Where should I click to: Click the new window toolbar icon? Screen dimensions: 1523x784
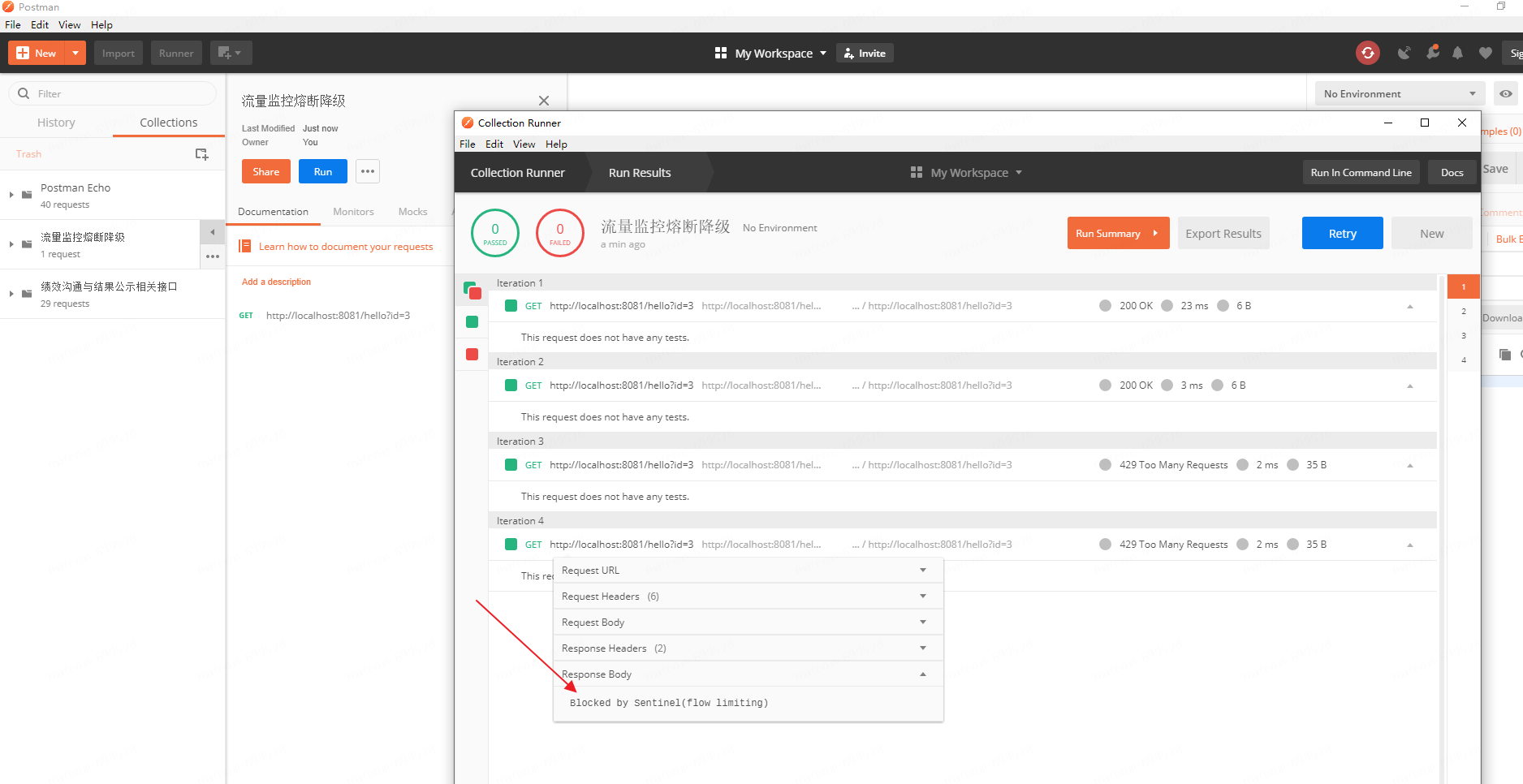coord(231,53)
